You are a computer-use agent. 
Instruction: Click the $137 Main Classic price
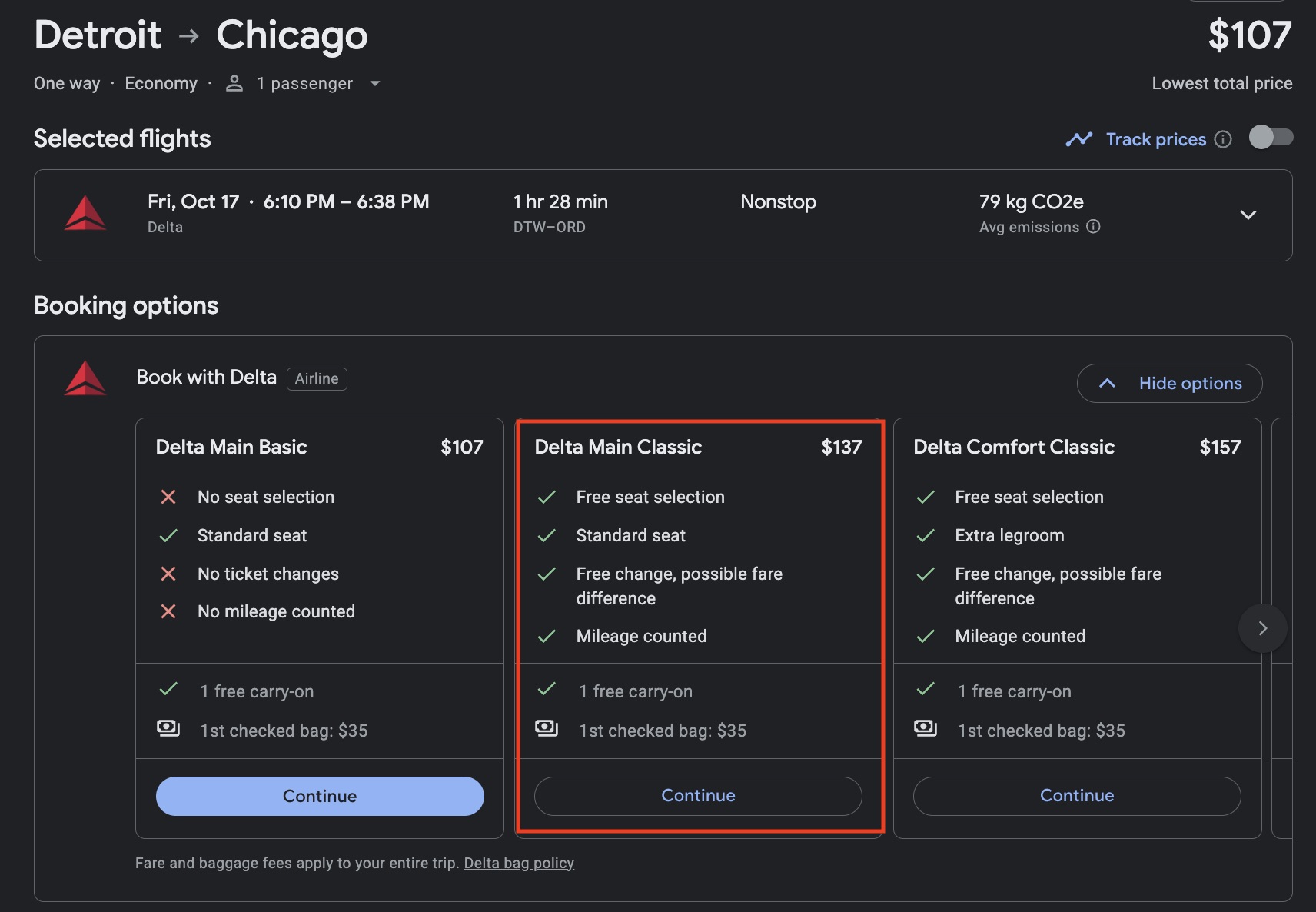(x=842, y=447)
